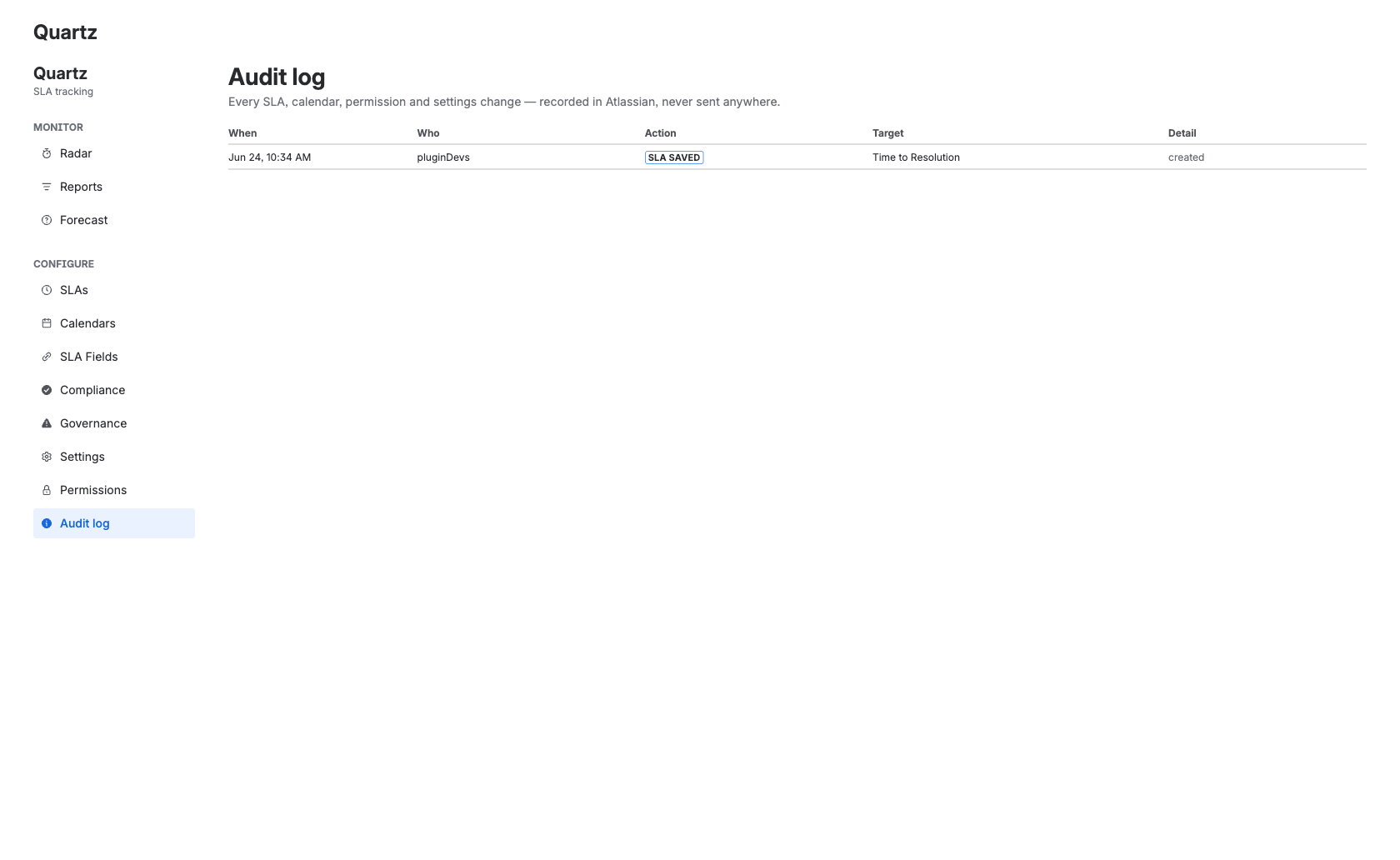The height and width of the screenshot is (860, 1400).
Task: Click the Audit log page heading
Action: [277, 77]
